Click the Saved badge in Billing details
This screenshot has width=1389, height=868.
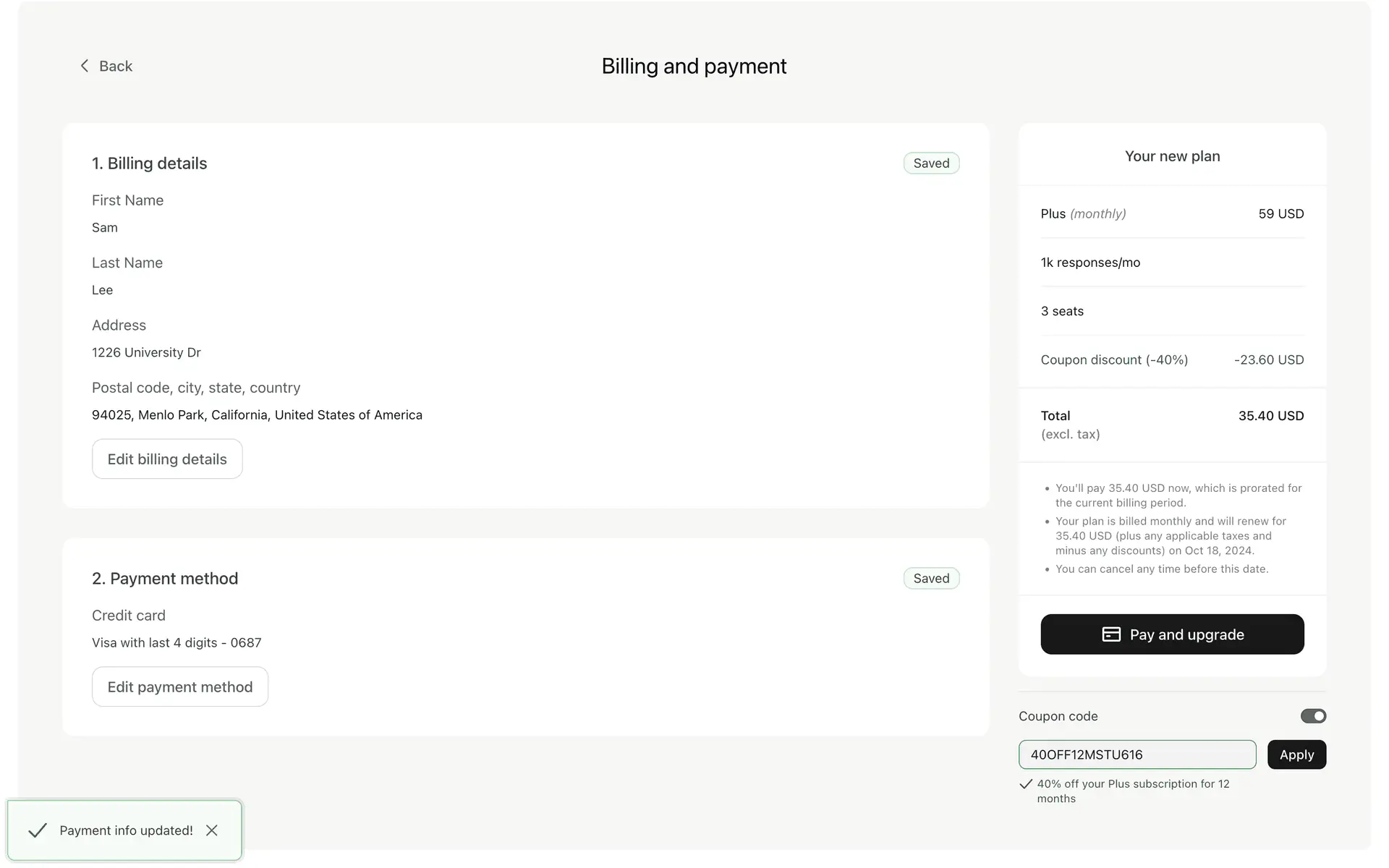[931, 163]
